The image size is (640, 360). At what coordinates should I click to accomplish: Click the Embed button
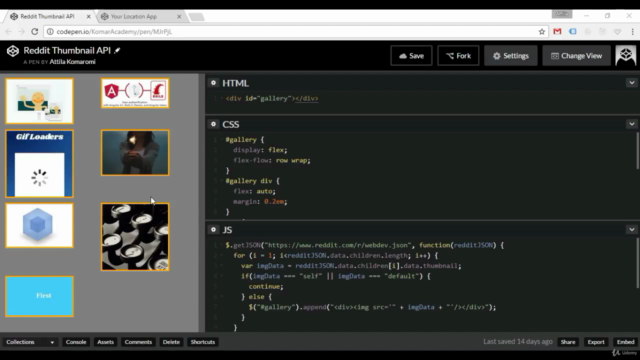pyautogui.click(x=625, y=342)
